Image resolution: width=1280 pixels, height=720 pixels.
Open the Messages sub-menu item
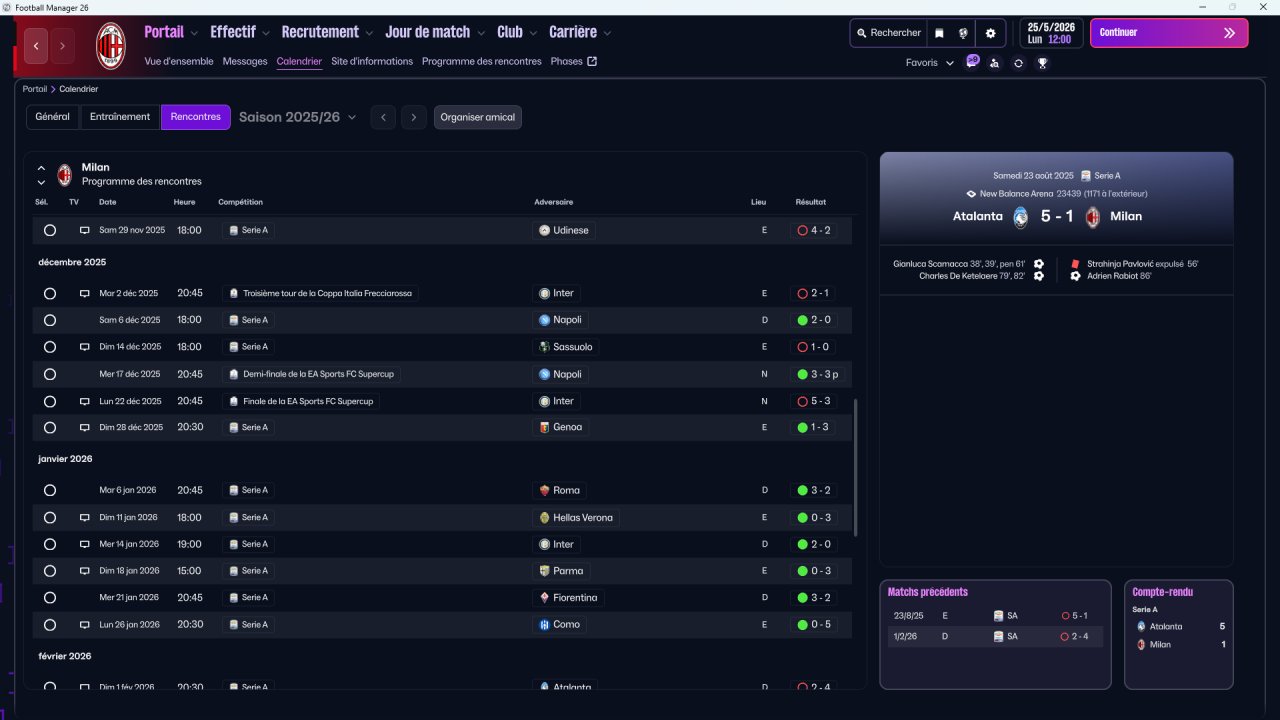click(x=245, y=61)
